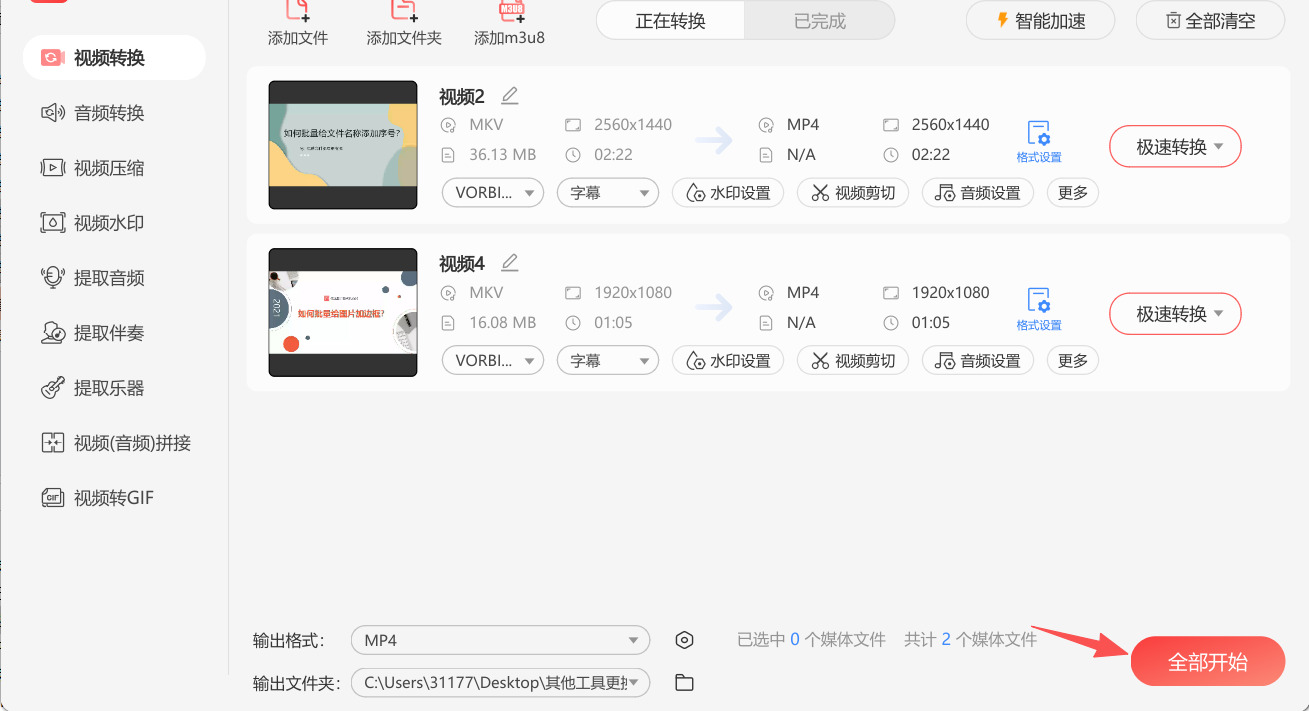Select the 视频4 video thumbnail

(343, 312)
